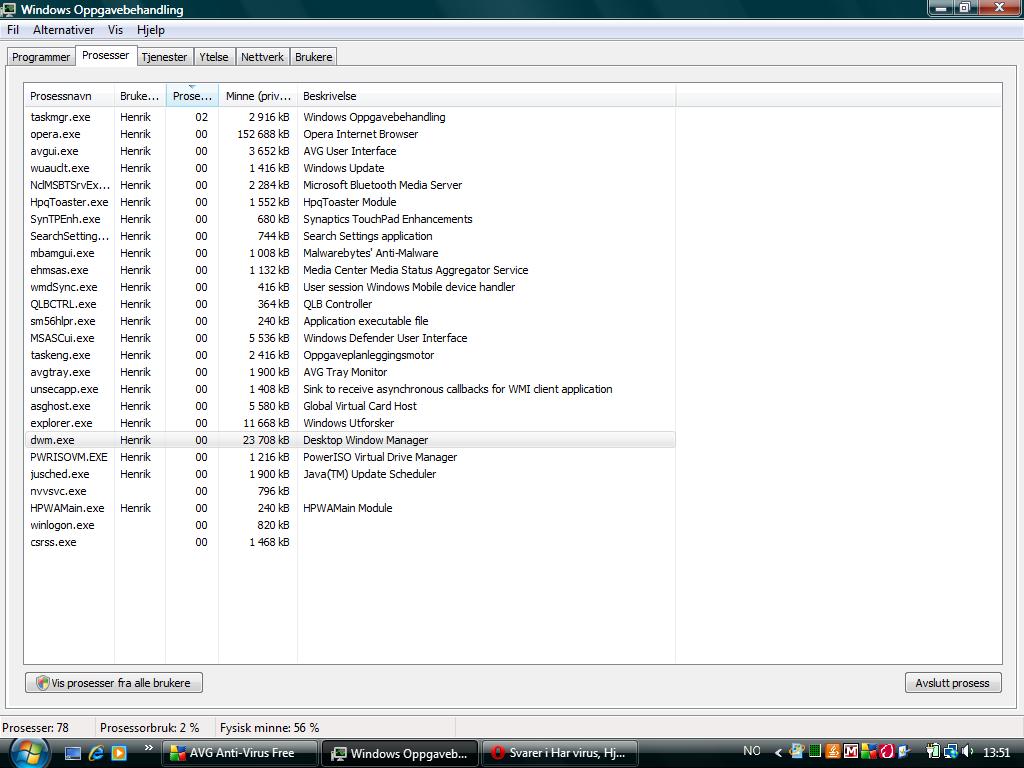Click the tray icon right of the Synaptics icon
The width and height of the screenshot is (1024, 768).
(904, 751)
